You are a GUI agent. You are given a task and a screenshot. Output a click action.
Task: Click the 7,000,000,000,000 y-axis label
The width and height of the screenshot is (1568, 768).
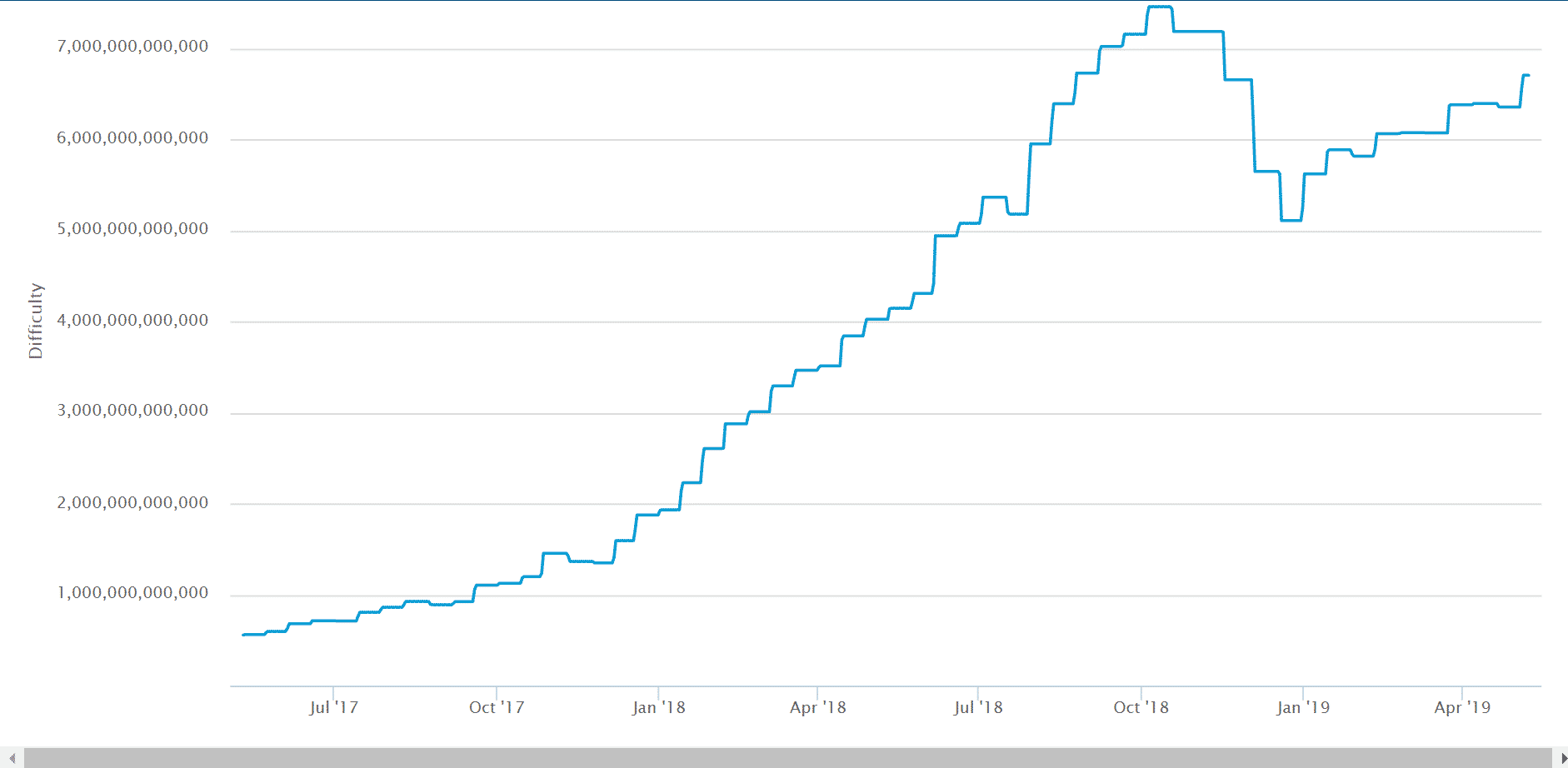[x=132, y=47]
